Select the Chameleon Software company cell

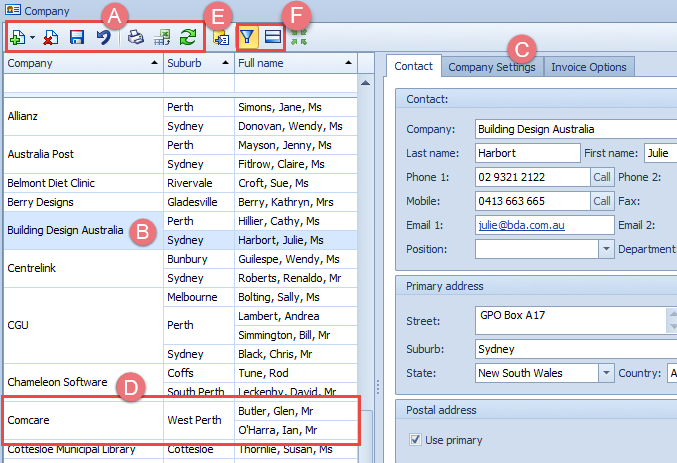pyautogui.click(x=83, y=382)
